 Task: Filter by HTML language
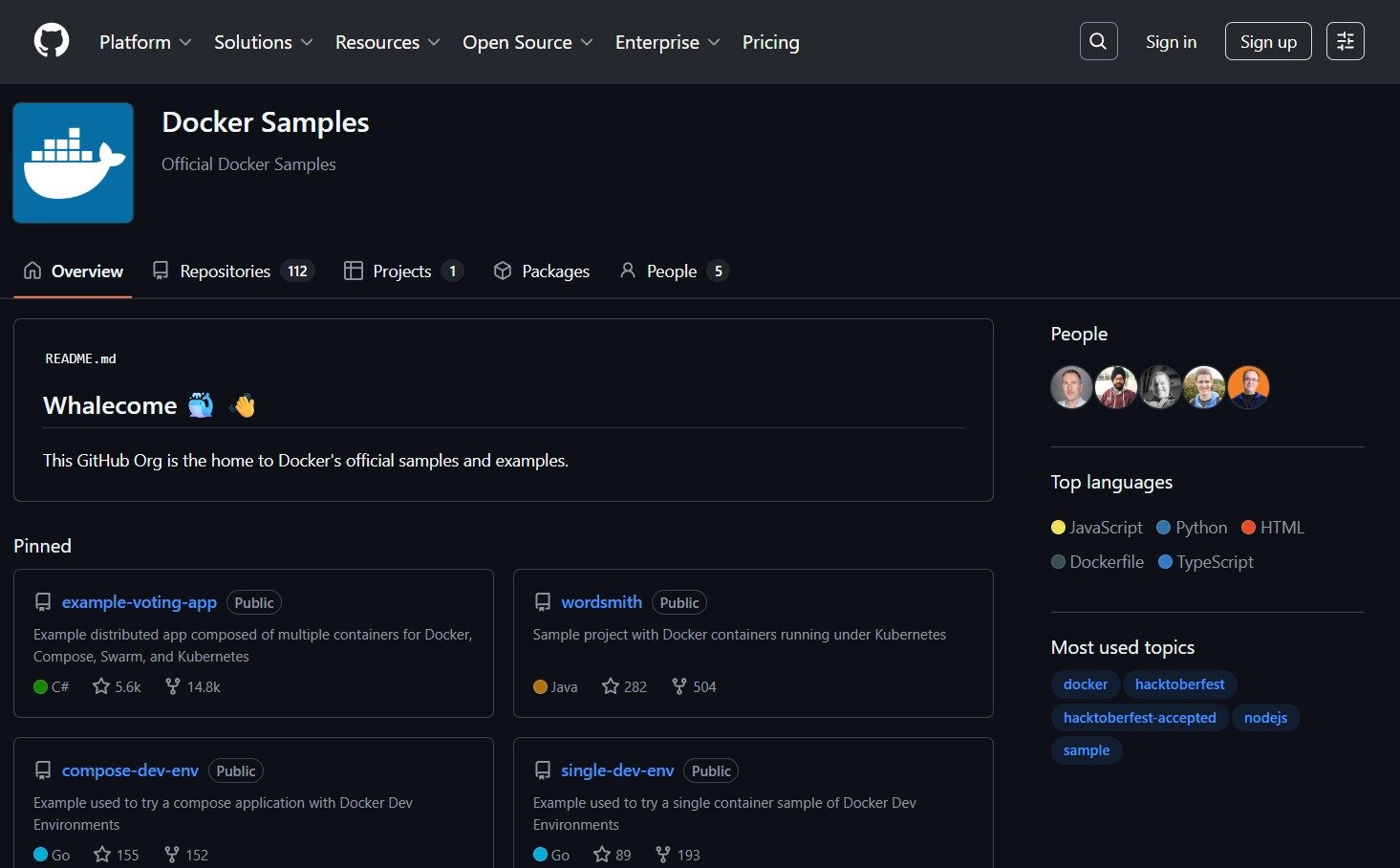pos(1273,528)
